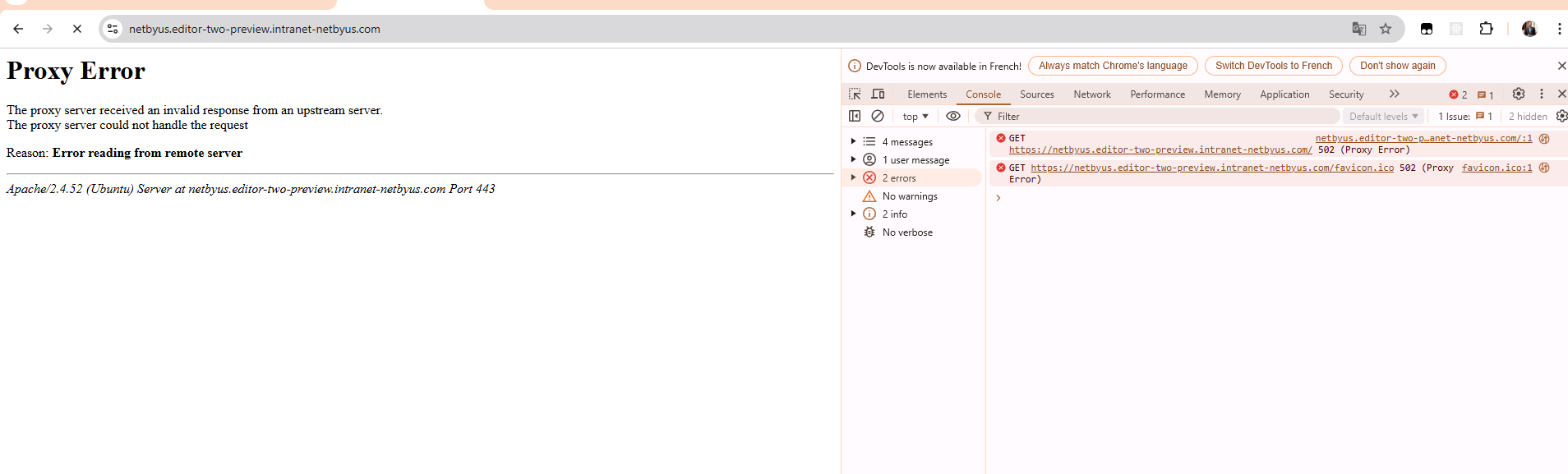Toggle the live expression eye icon
This screenshot has height=474, width=1568.
point(953,117)
